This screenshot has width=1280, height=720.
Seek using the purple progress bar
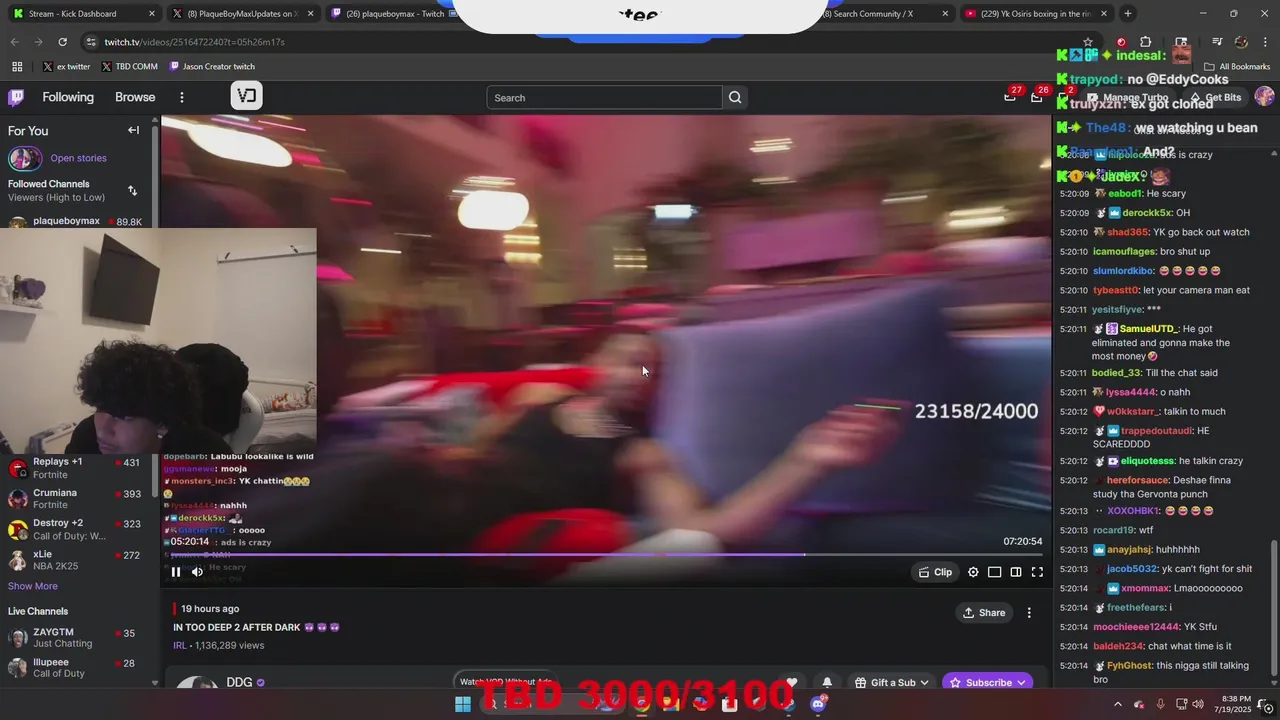click(606, 554)
